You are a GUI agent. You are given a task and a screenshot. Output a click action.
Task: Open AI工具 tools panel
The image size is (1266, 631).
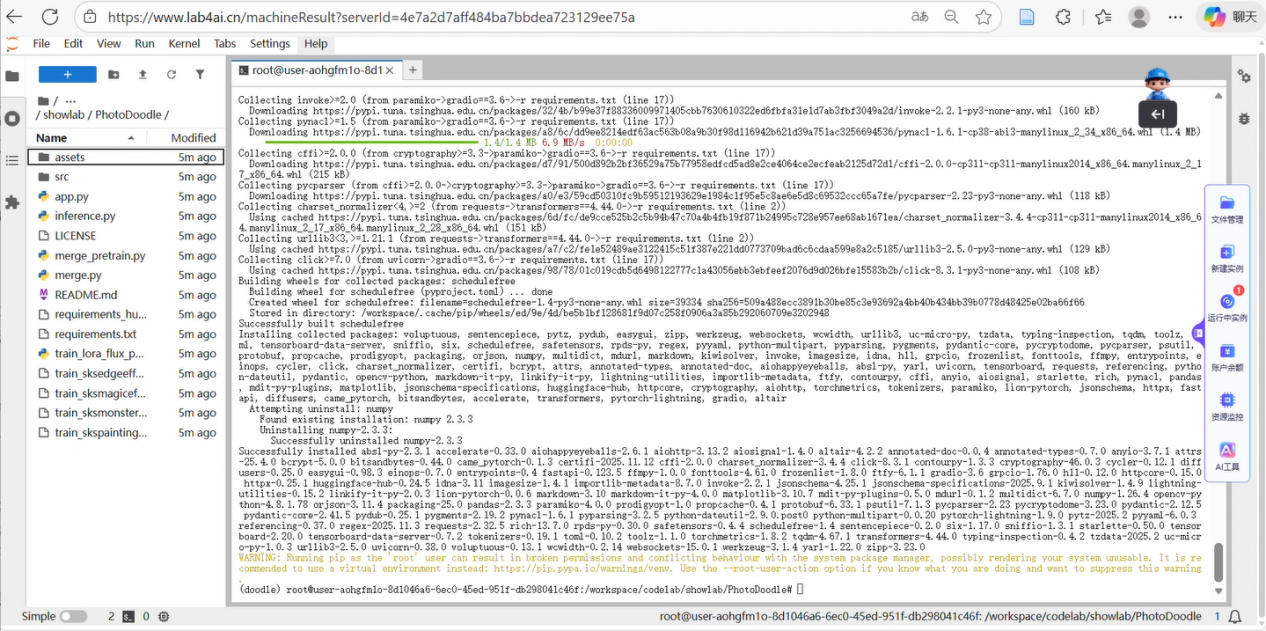pyautogui.click(x=1227, y=456)
